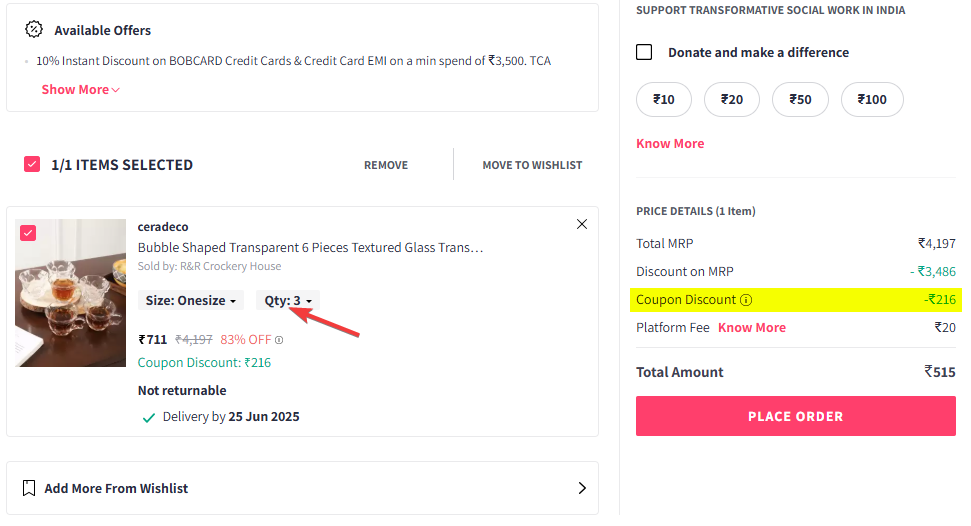The image size is (971, 526).
Task: Toggle the 1/1 Items Selected checkbox
Action: pos(32,164)
